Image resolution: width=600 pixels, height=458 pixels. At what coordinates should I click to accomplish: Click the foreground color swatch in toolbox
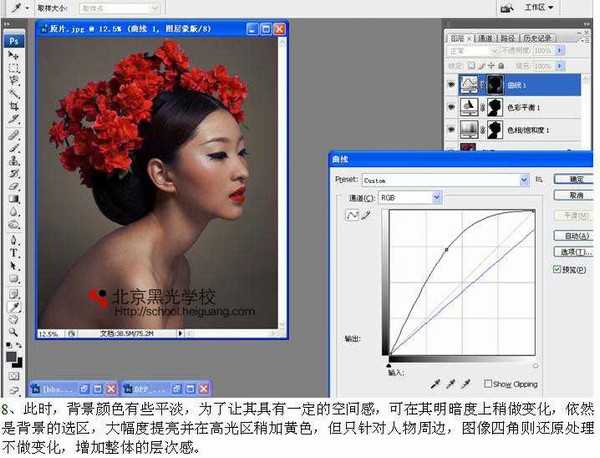click(12, 355)
